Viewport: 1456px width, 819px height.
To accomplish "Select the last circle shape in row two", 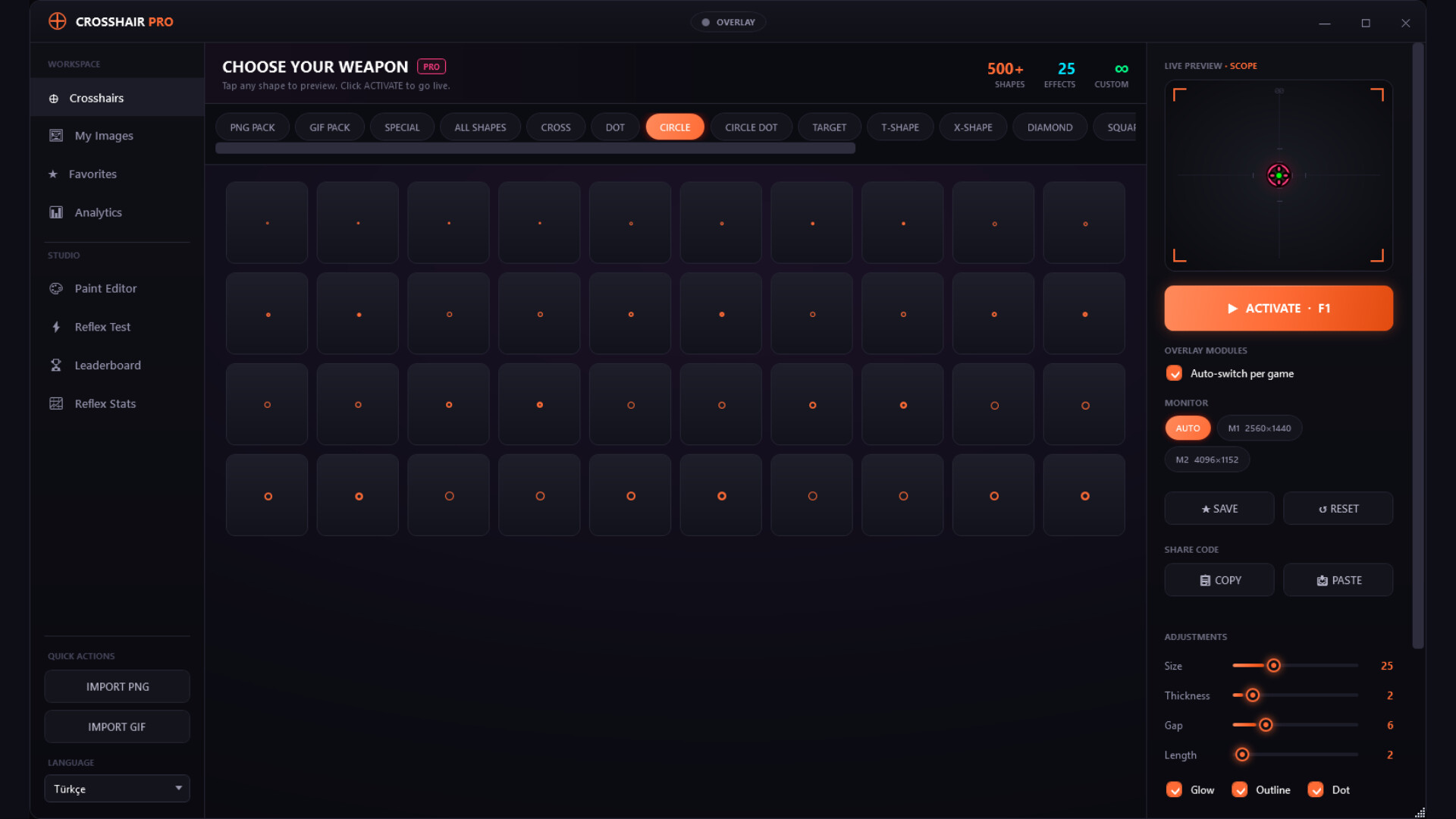I will 1084,314.
